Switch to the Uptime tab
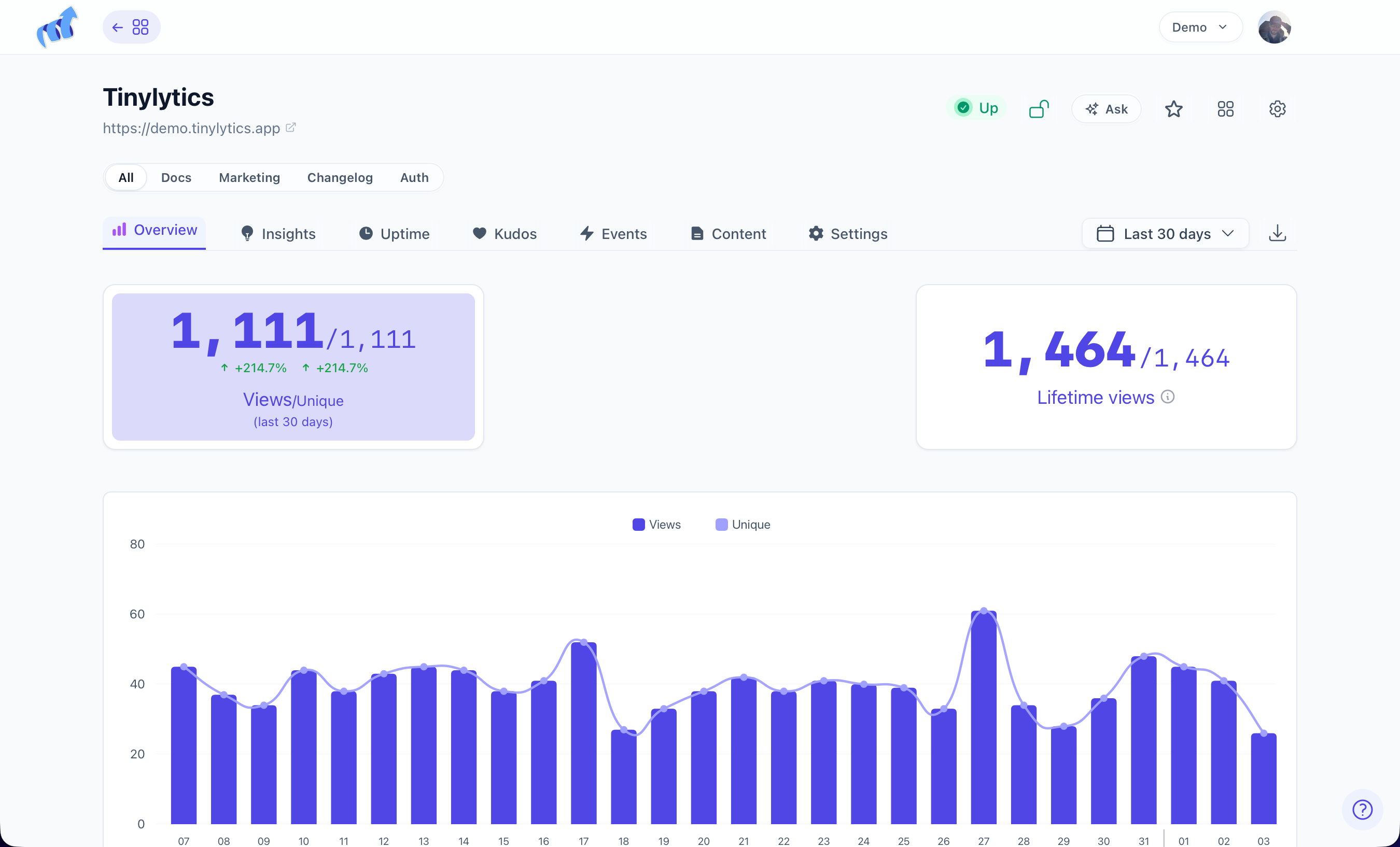The image size is (1400, 847). tap(394, 234)
